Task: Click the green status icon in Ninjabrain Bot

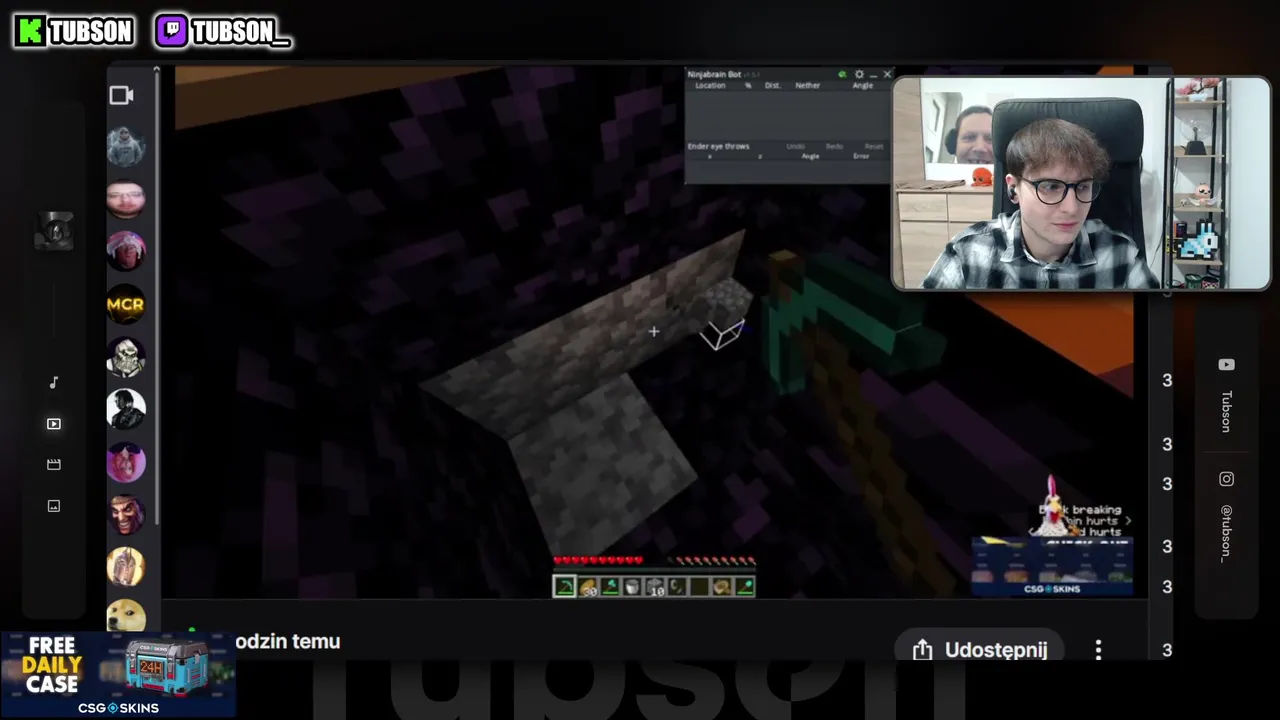Action: coord(842,74)
